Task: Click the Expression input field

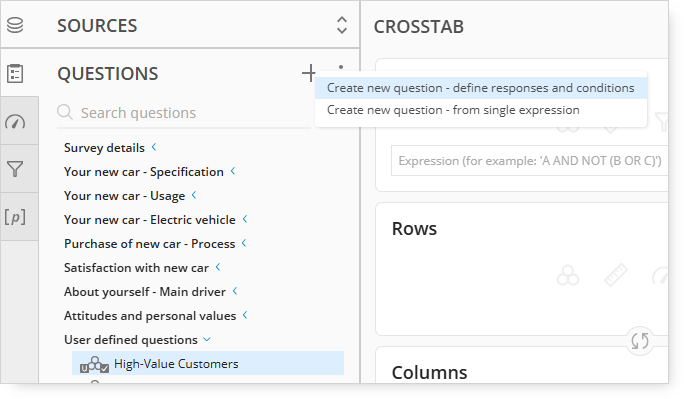Action: pyautogui.click(x=530, y=161)
